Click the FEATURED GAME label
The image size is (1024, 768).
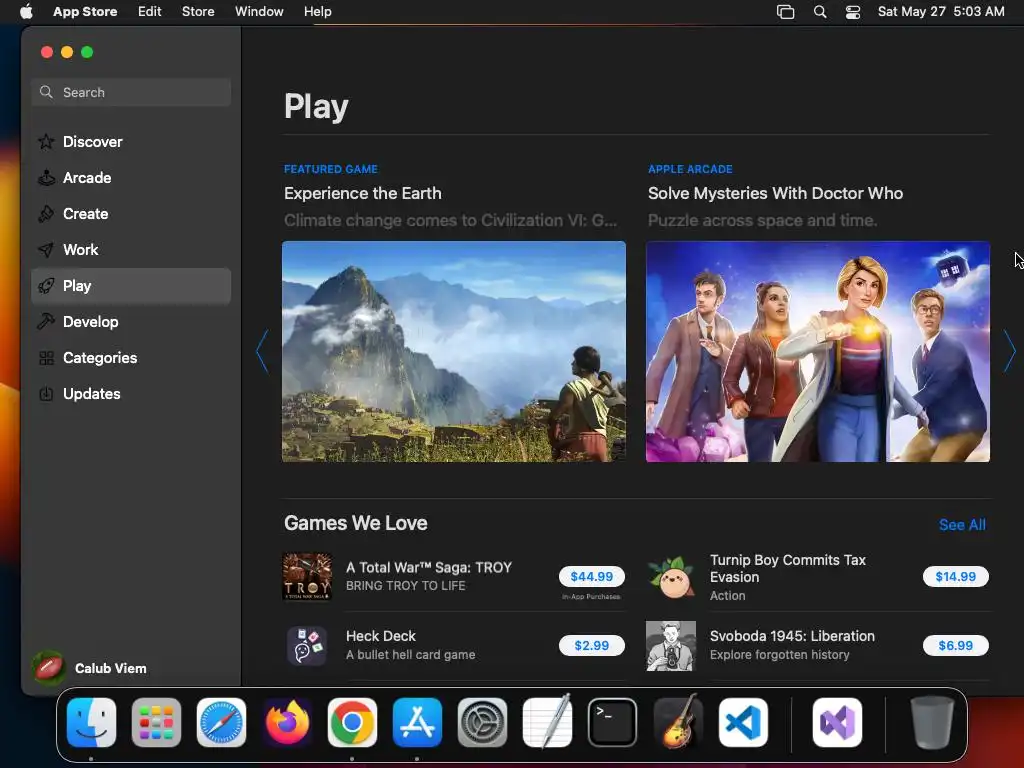point(330,169)
